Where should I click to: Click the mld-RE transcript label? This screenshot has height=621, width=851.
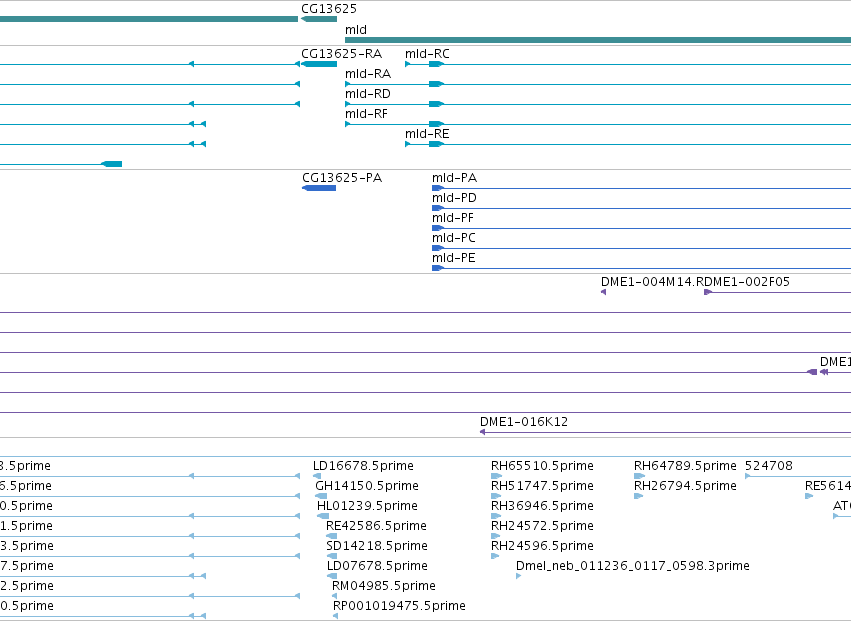coord(427,134)
